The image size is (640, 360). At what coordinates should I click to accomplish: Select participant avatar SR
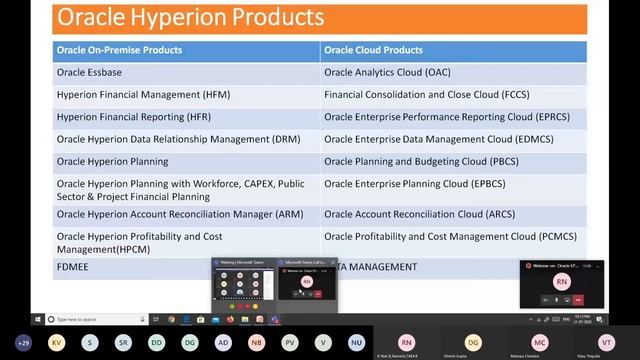point(123,343)
